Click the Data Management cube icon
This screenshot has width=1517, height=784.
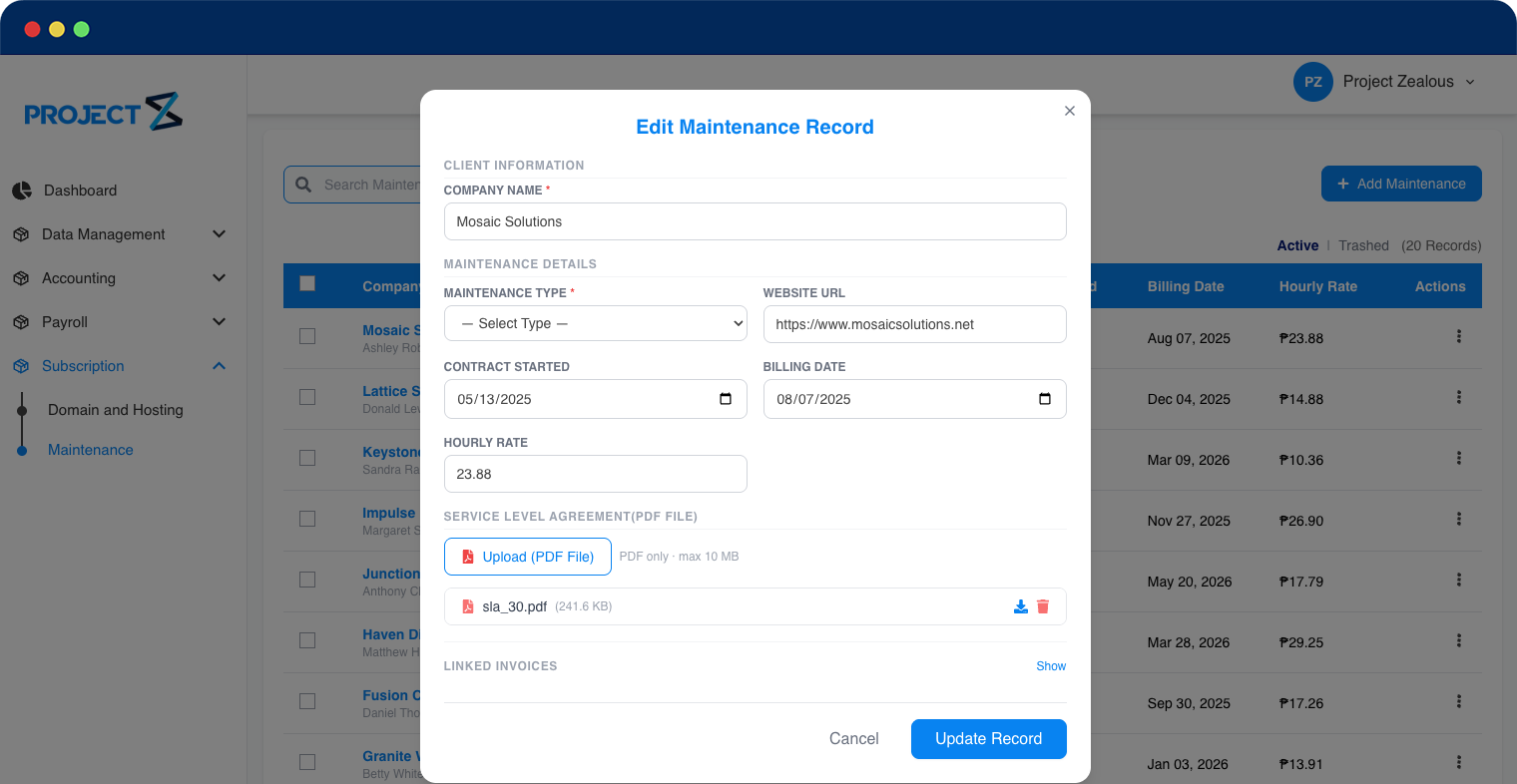click(21, 234)
